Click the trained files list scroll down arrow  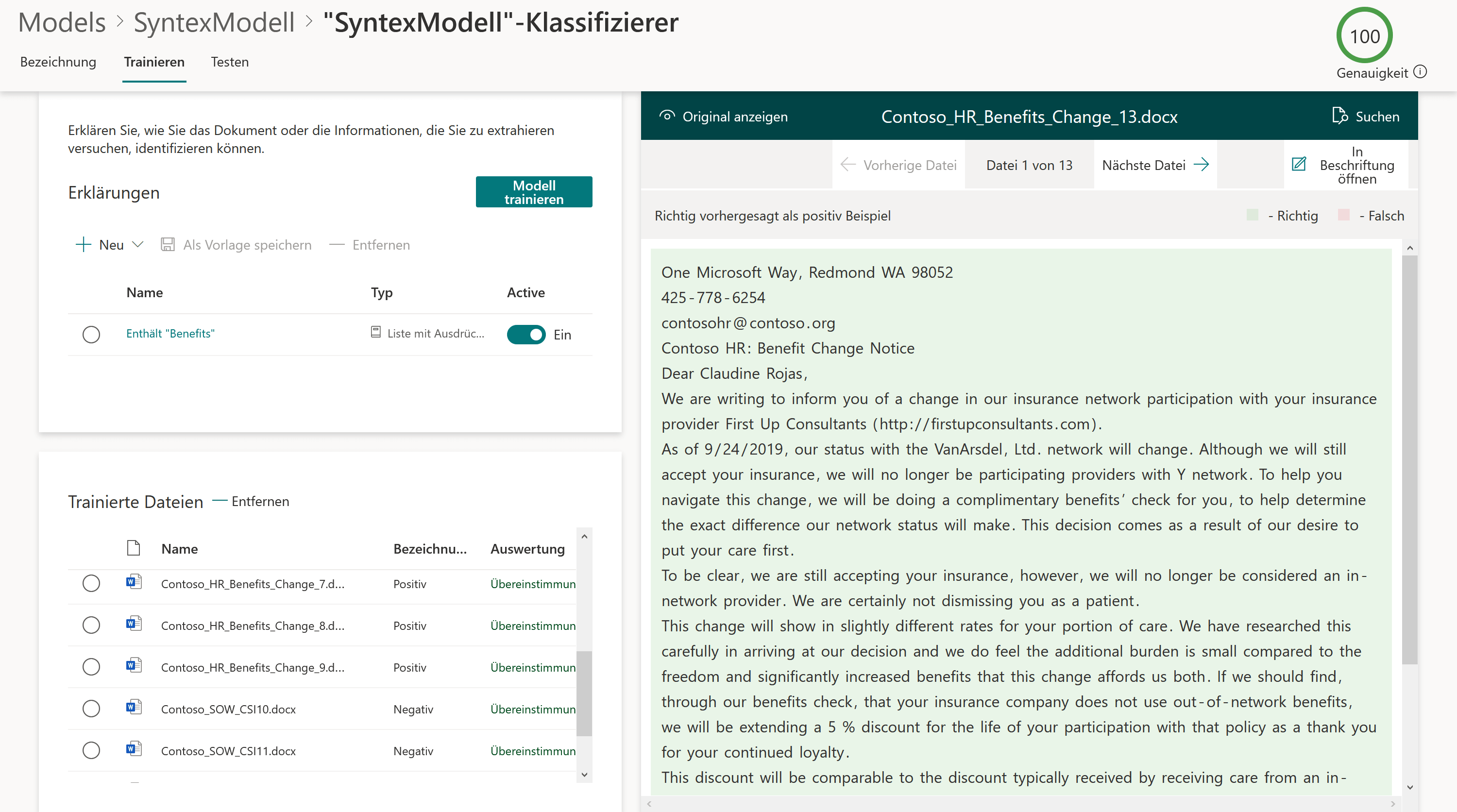coord(584,775)
